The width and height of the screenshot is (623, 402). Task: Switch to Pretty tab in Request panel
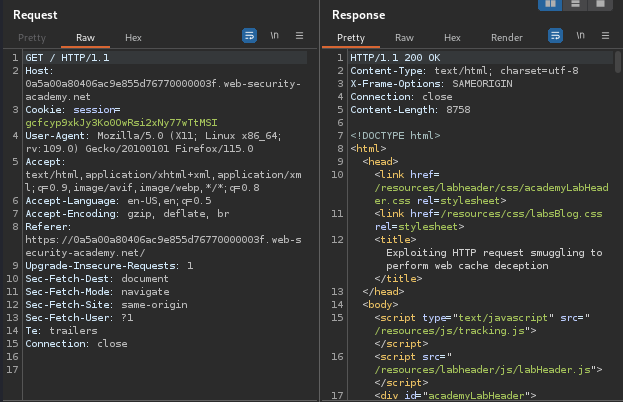click(32, 38)
